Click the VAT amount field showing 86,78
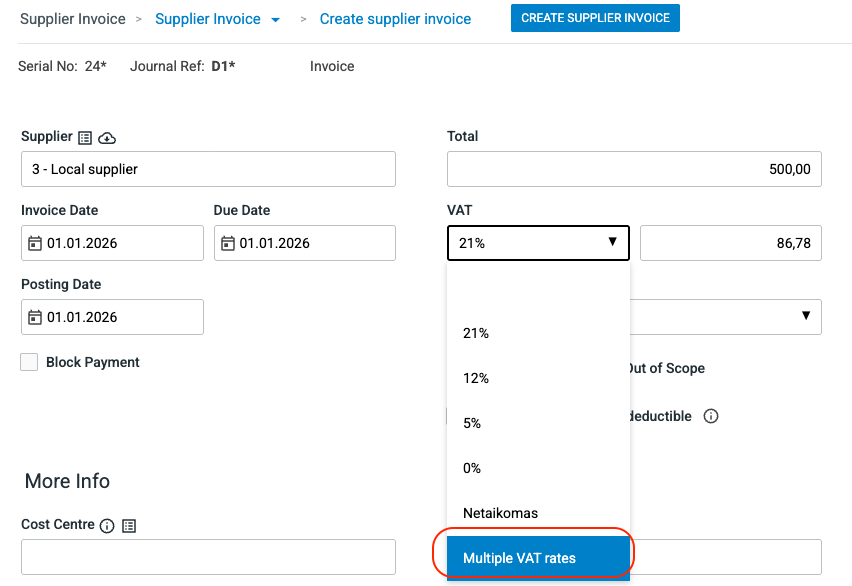 tap(730, 243)
